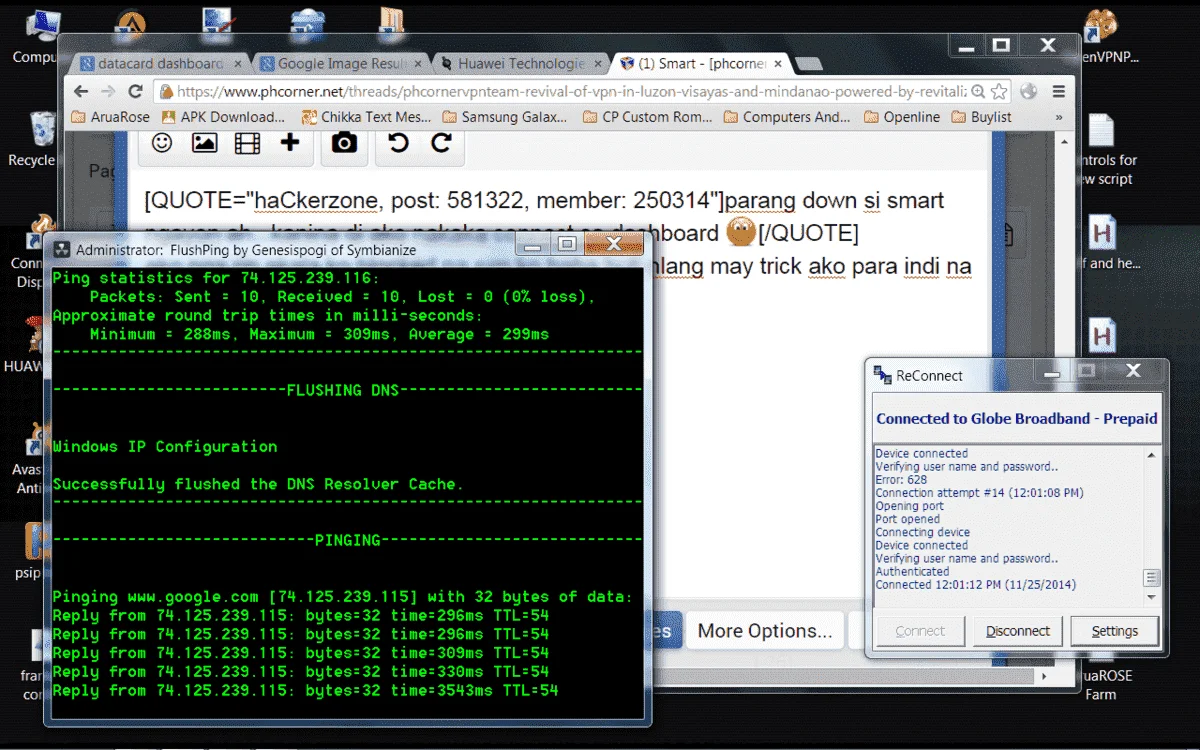Screen dimensions: 1200x750
Task: Click the globe extension icon in Chrome
Action: point(1028,91)
